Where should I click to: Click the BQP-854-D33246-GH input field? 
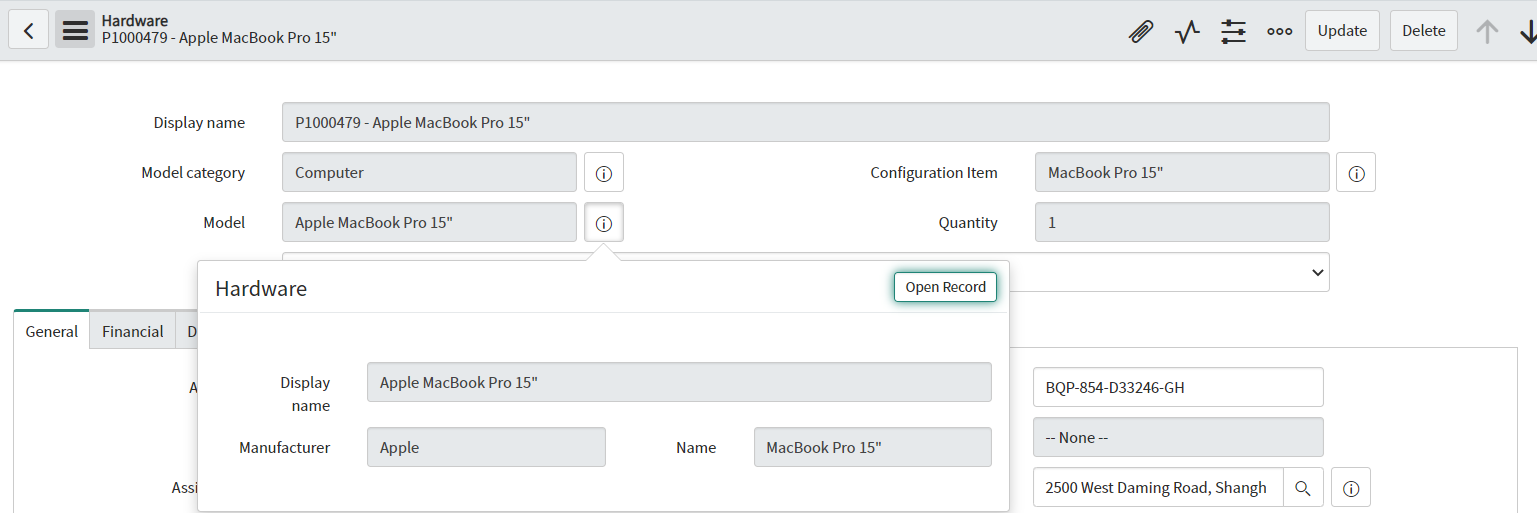pyautogui.click(x=1178, y=387)
